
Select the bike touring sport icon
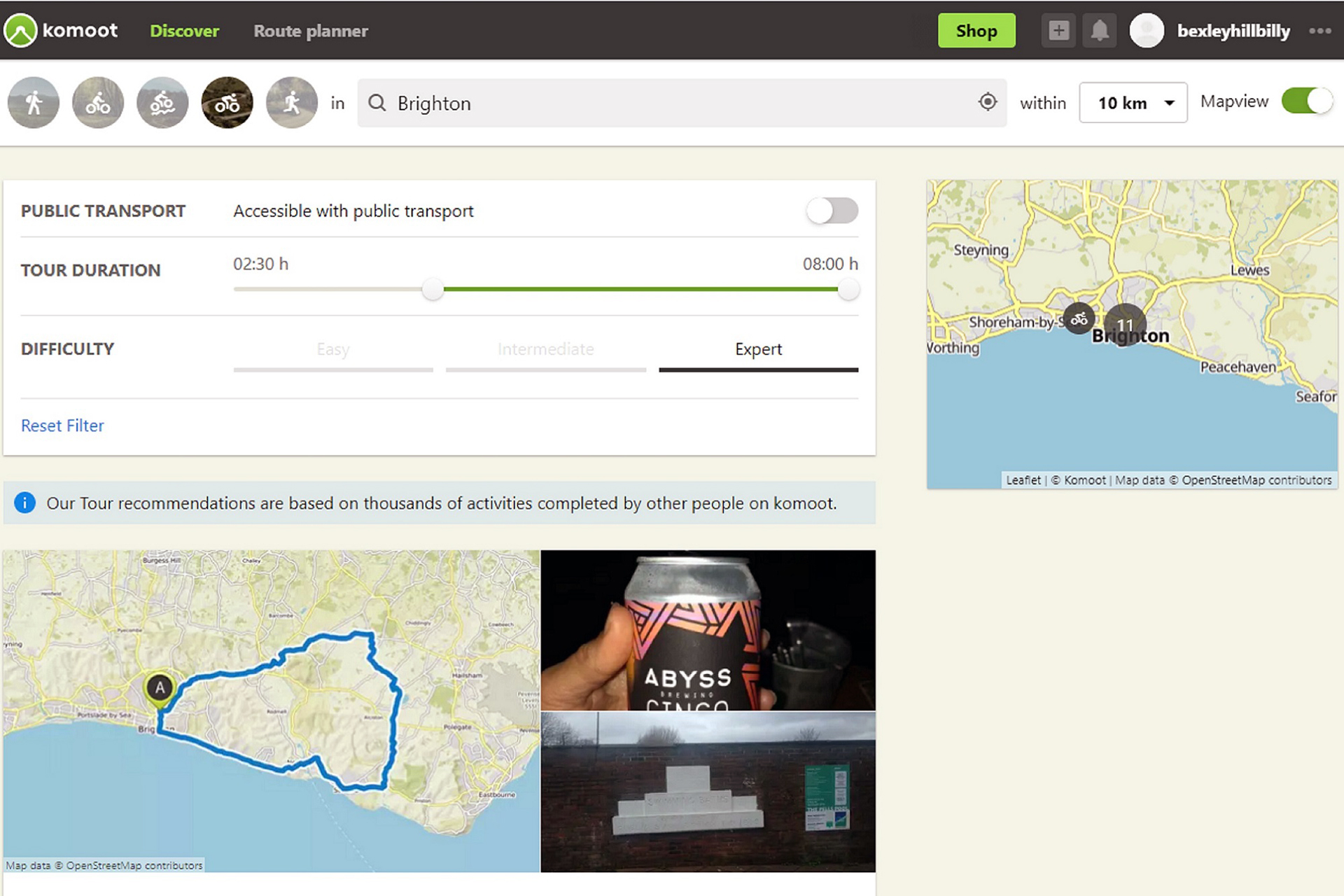[98, 103]
